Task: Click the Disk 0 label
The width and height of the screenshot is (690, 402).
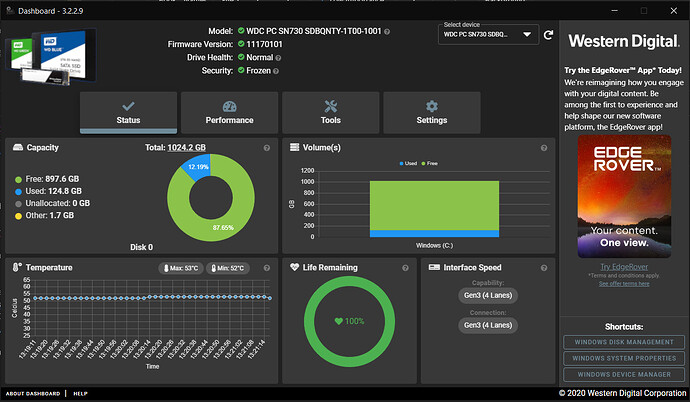Action: point(141,247)
